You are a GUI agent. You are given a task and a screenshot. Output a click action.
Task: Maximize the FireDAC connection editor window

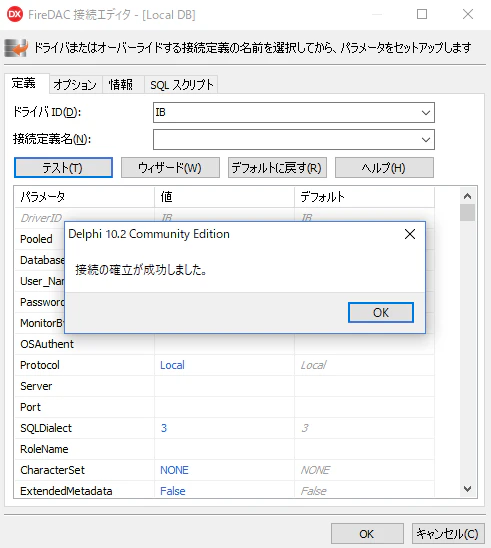[x=422, y=14]
